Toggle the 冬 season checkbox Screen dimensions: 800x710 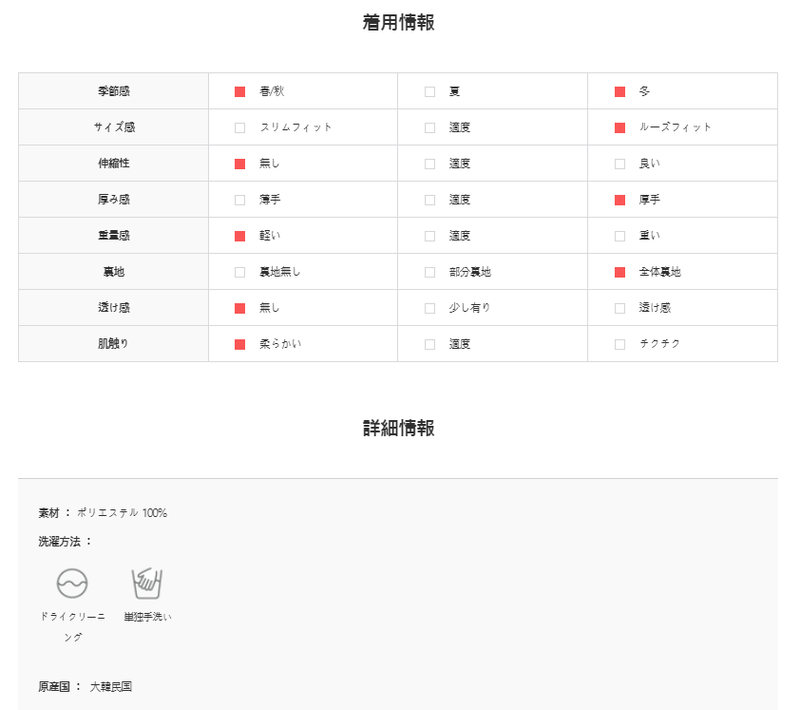620,92
